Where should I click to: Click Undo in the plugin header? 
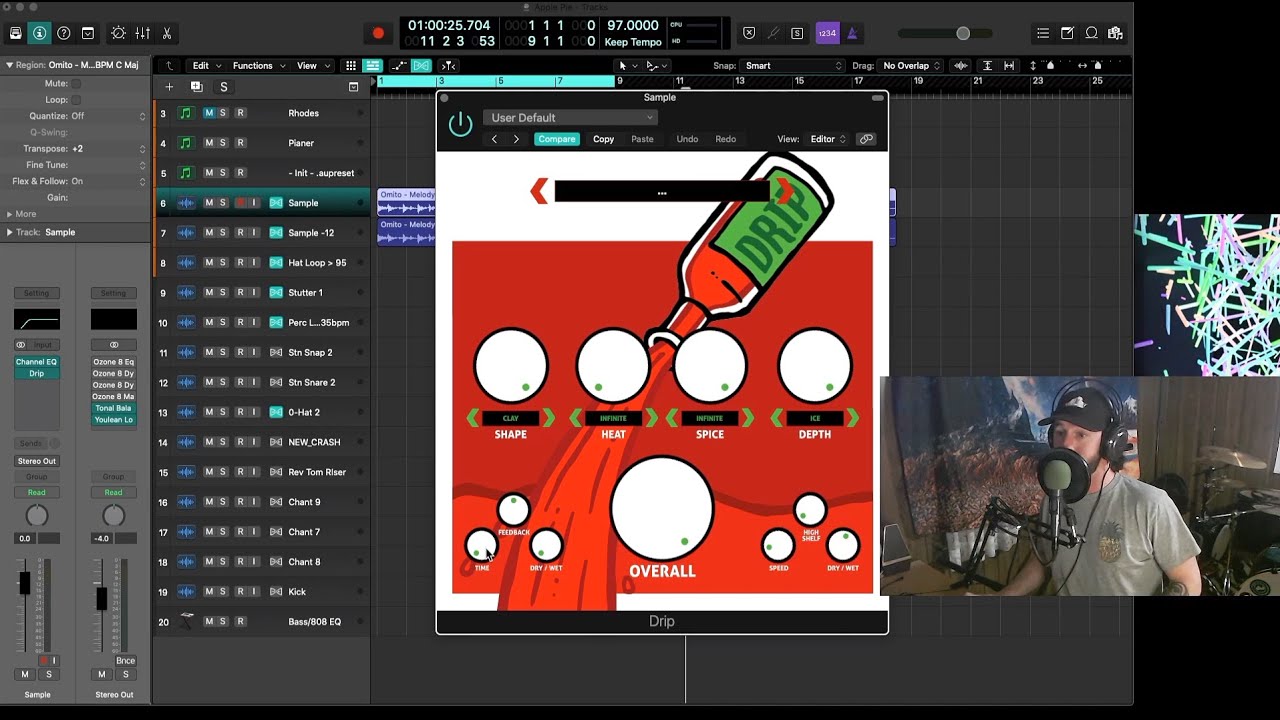pos(687,139)
